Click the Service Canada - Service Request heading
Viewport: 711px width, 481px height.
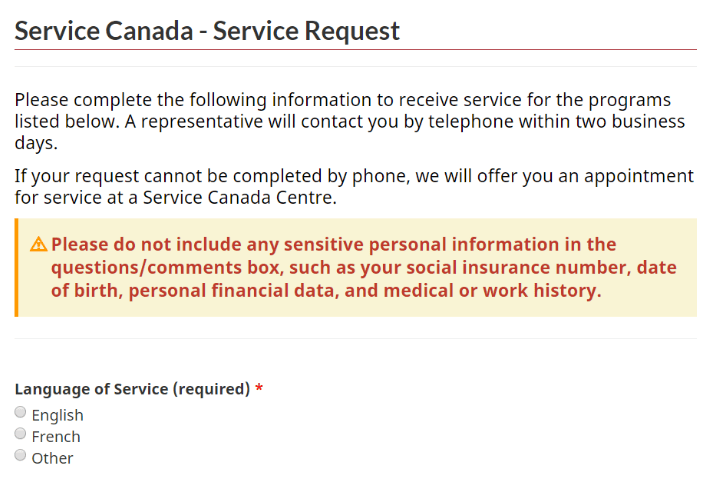[x=207, y=31]
